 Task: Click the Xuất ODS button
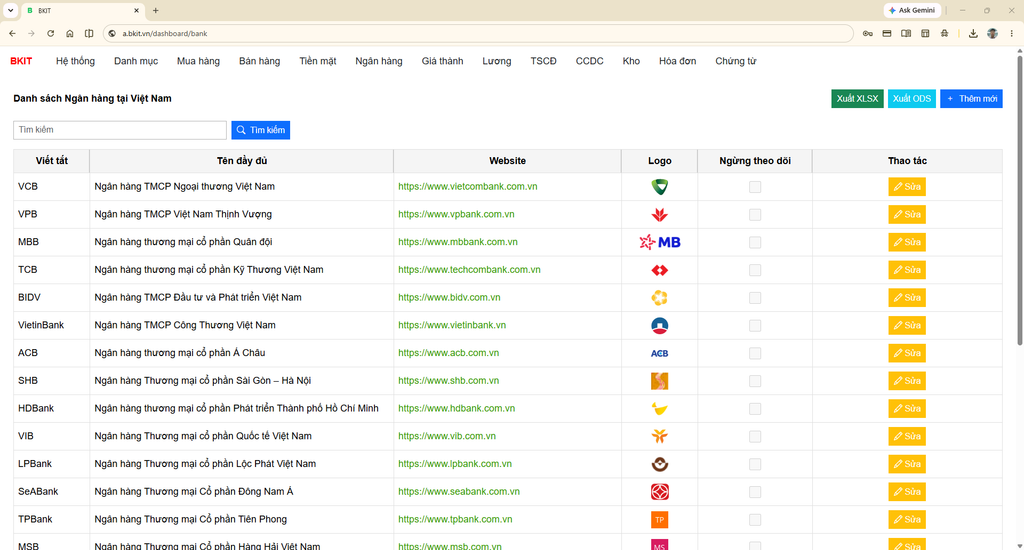tap(912, 99)
